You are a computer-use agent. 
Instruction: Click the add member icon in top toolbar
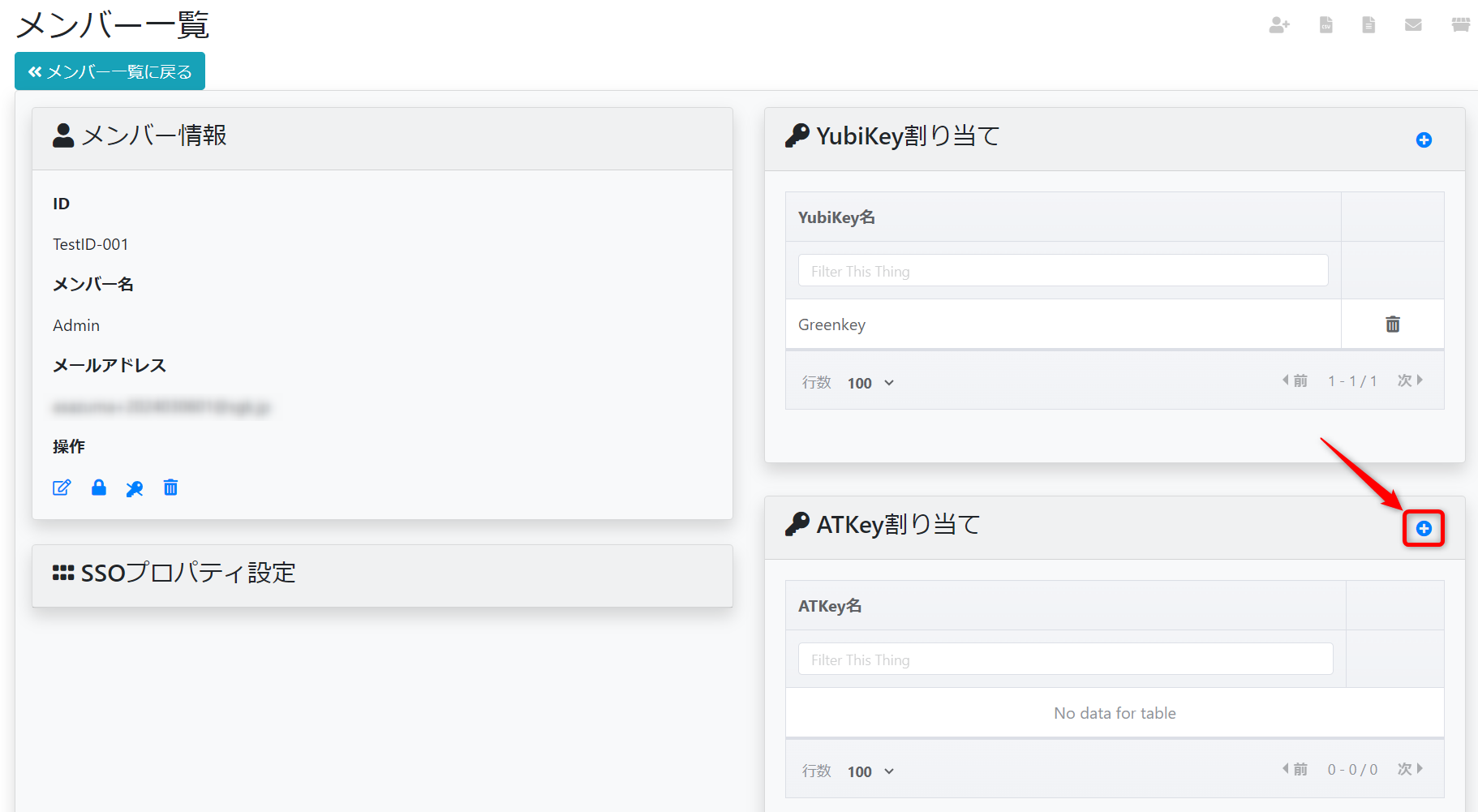click(x=1279, y=25)
